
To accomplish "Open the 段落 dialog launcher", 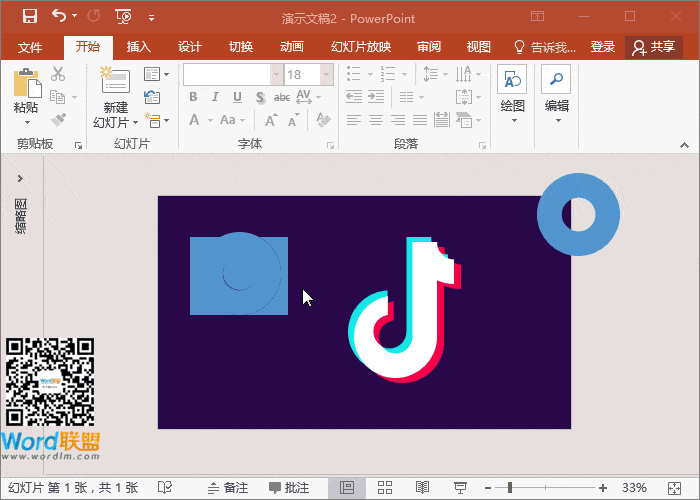I will coord(482,145).
